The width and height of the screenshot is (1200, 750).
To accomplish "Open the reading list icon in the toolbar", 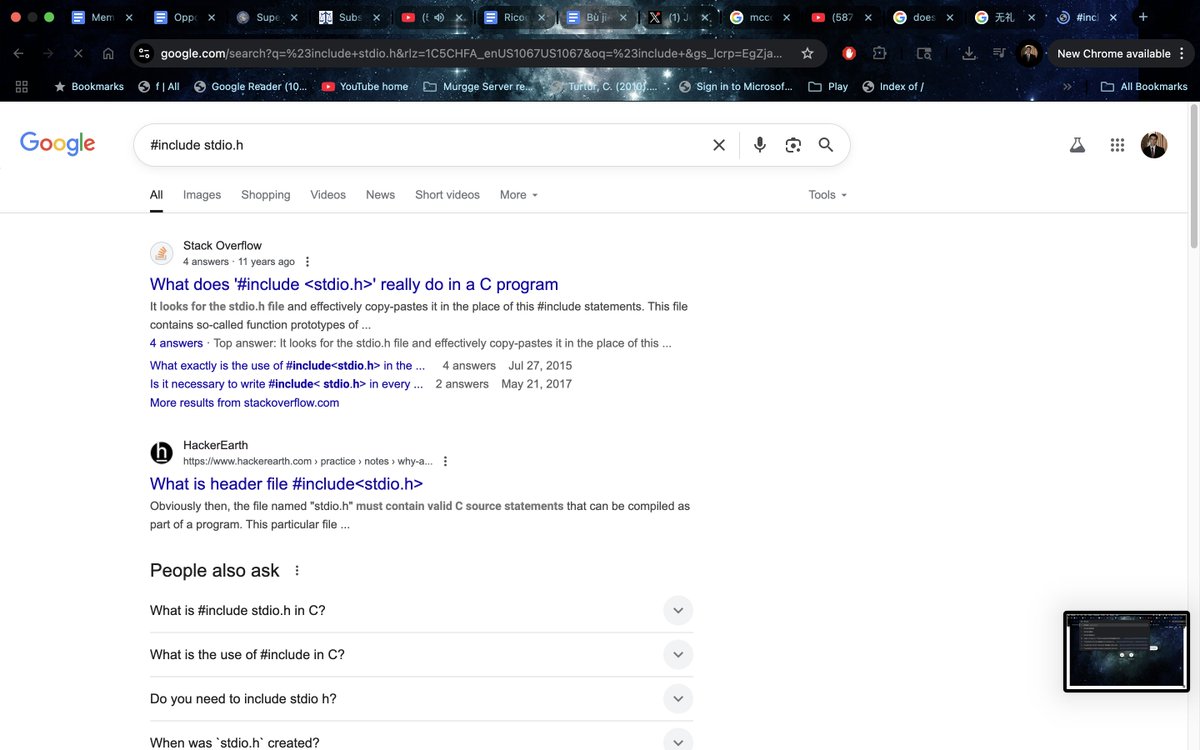I will (x=998, y=52).
